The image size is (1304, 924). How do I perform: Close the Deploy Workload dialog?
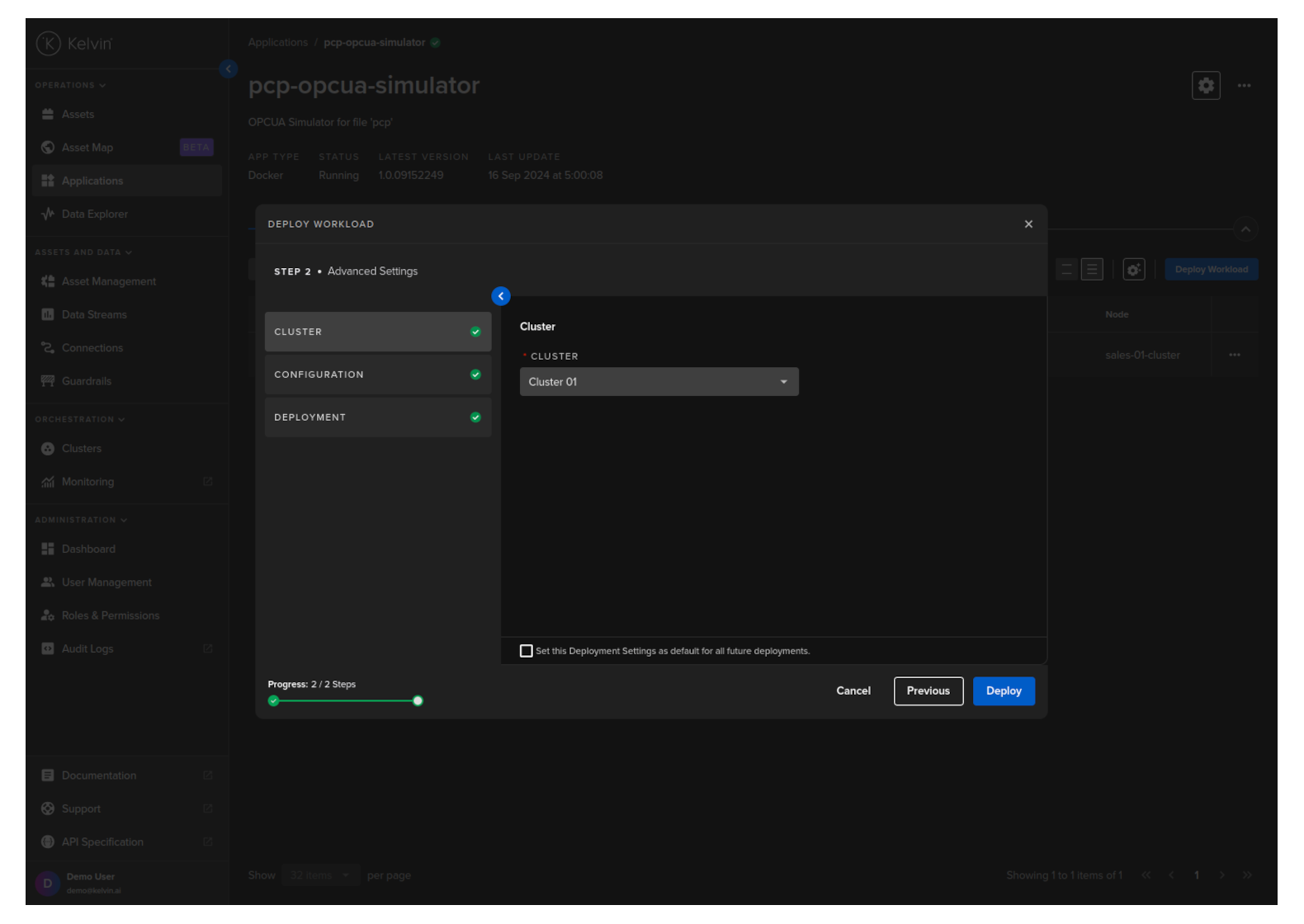(x=1028, y=224)
